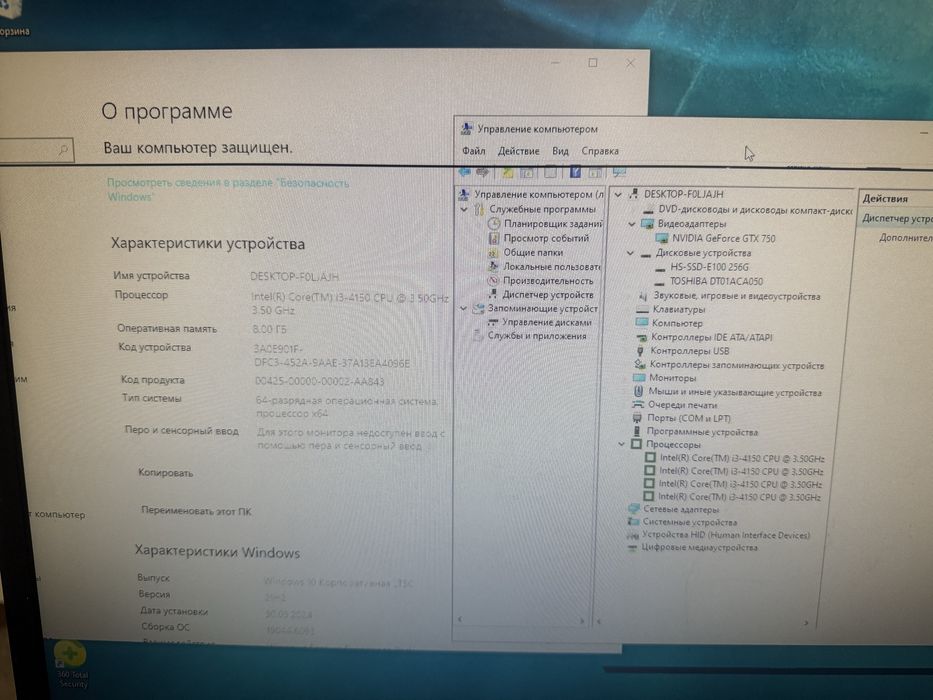Click Диспетчер устройств in Действия pane
Screen dimensions: 933x700
coord(897,218)
